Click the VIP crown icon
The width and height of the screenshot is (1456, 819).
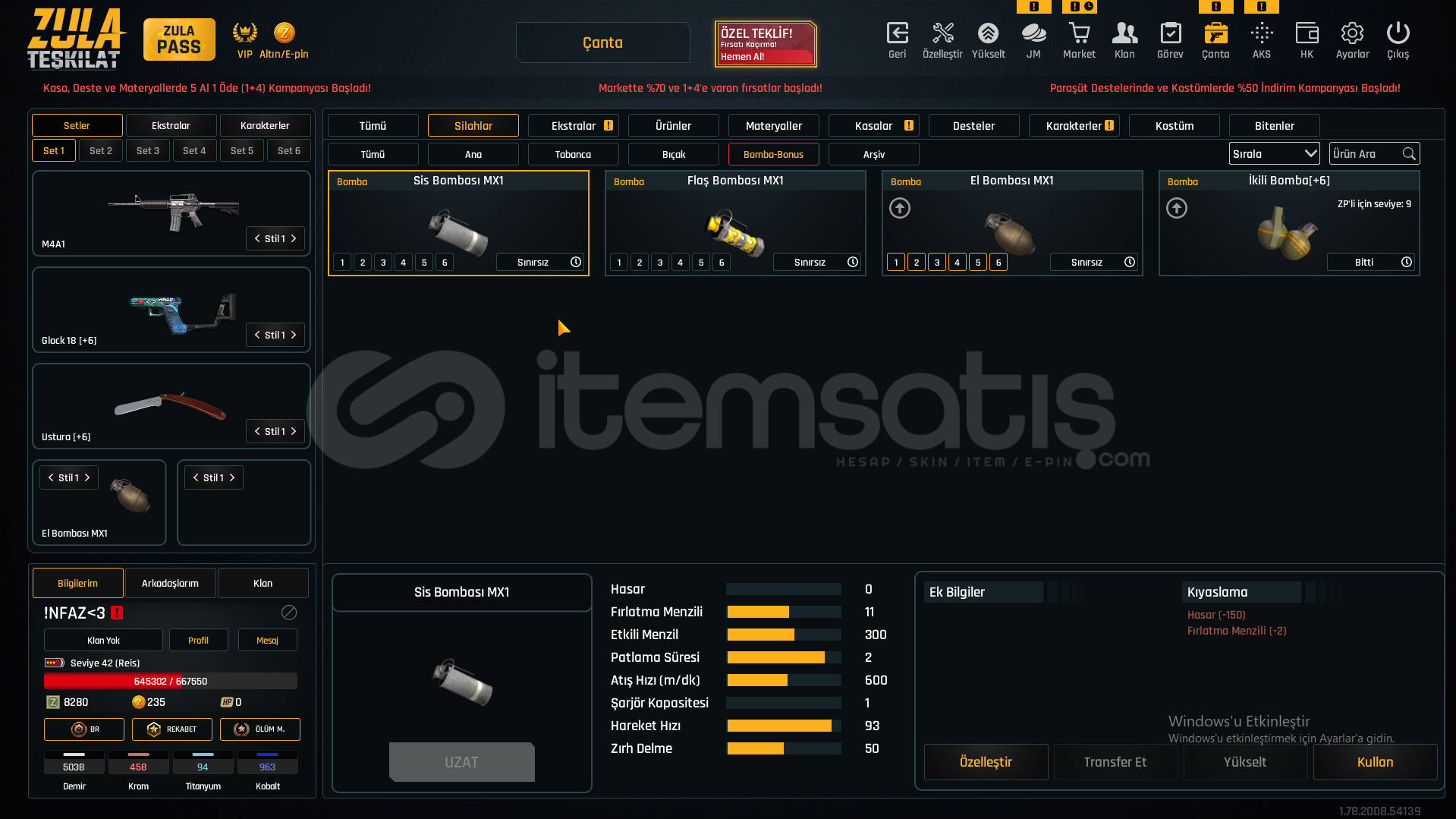click(x=244, y=33)
